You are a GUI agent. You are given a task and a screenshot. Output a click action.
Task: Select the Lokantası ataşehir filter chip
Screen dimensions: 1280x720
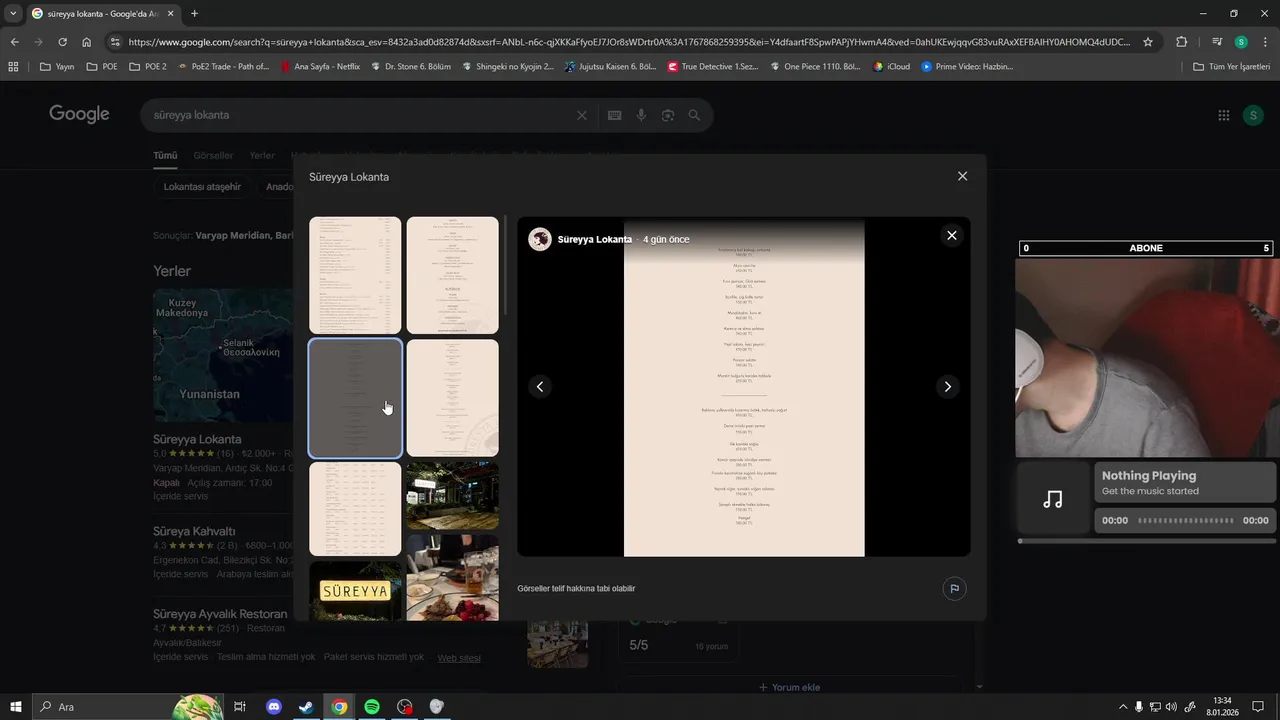202,187
